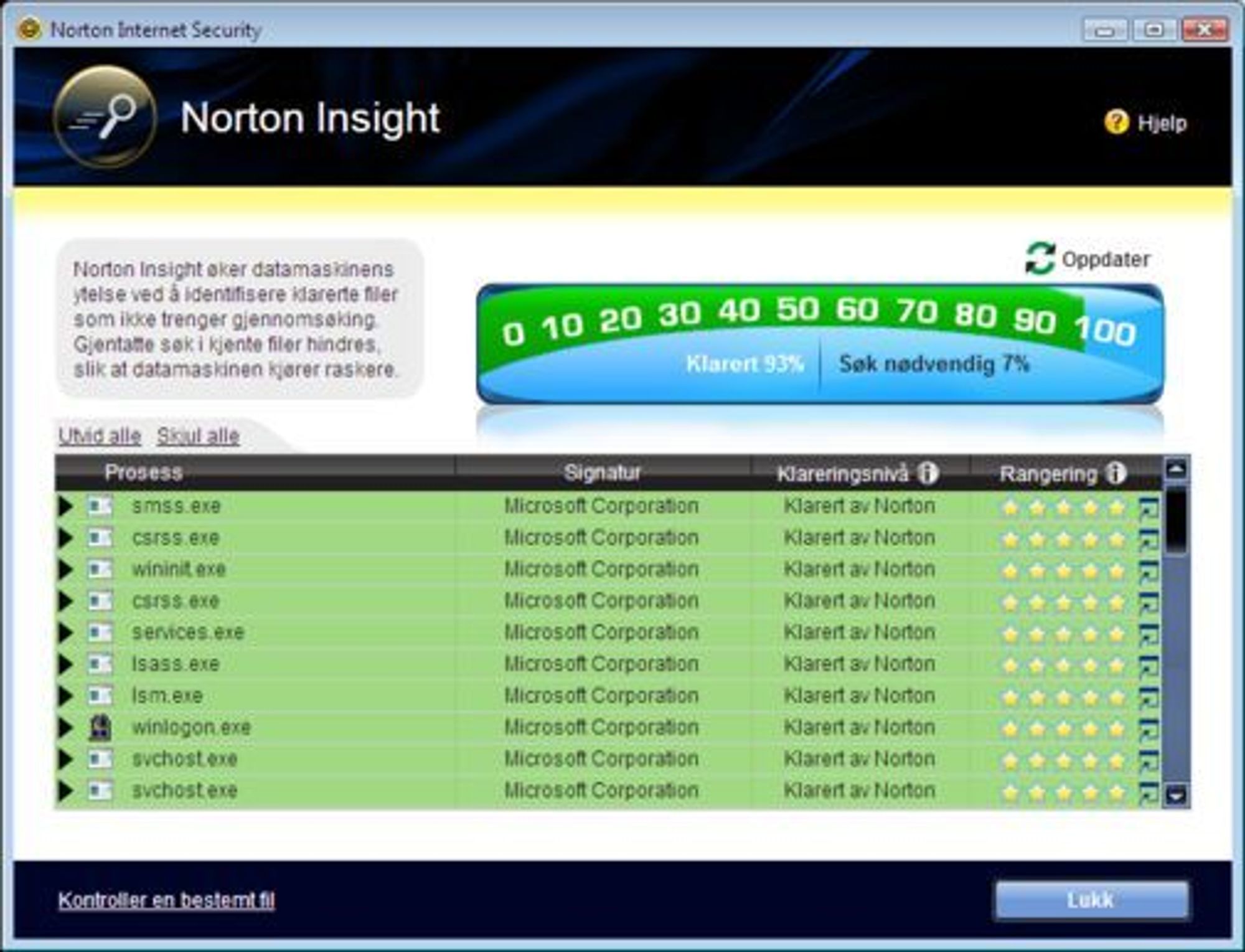The image size is (1245, 952).
Task: Click the icon after stars in lsm.exe row
Action: 1149,697
